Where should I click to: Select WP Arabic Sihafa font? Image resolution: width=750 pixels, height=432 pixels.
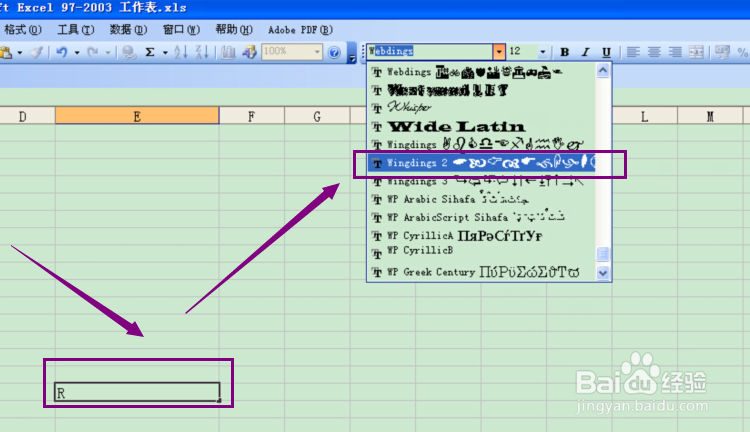pyautogui.click(x=482, y=199)
